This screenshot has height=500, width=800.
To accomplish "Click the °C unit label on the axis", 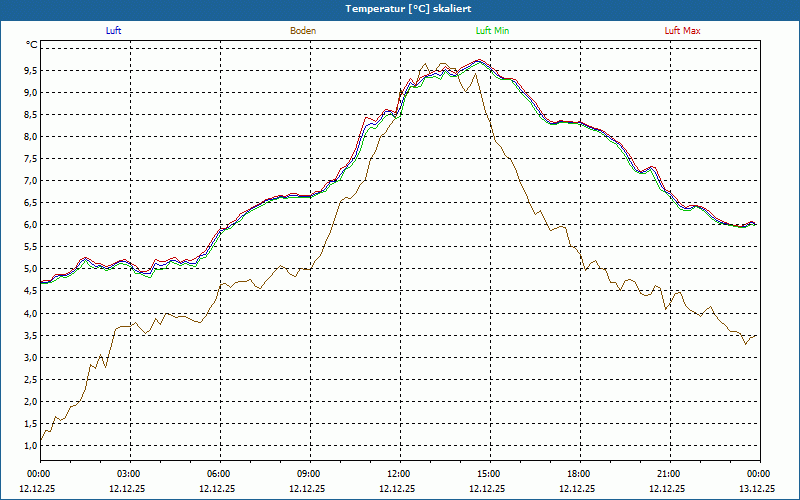I will [x=32, y=45].
